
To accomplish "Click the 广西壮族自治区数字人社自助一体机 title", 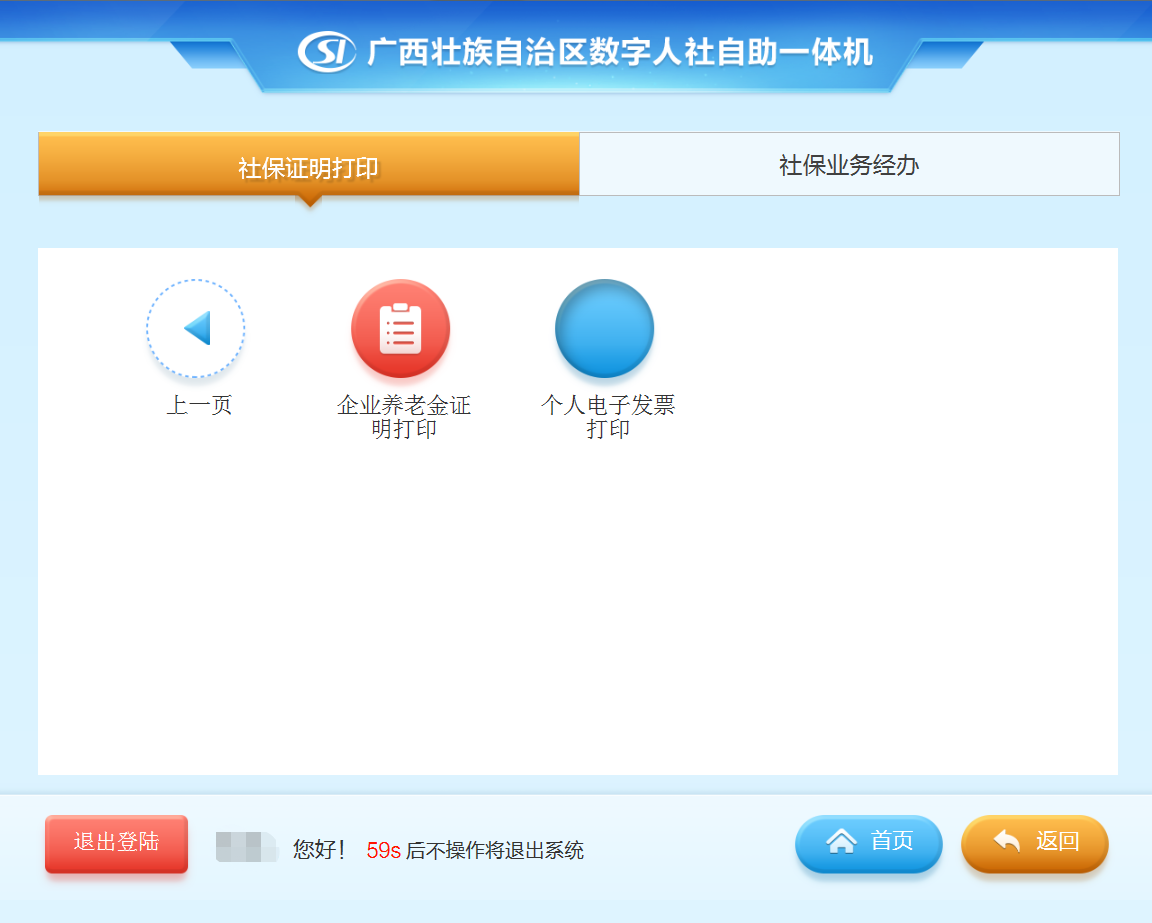I will pyautogui.click(x=620, y=52).
